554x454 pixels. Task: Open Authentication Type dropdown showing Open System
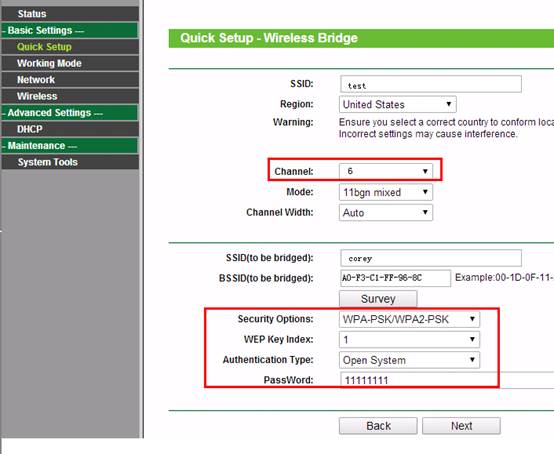click(x=409, y=360)
